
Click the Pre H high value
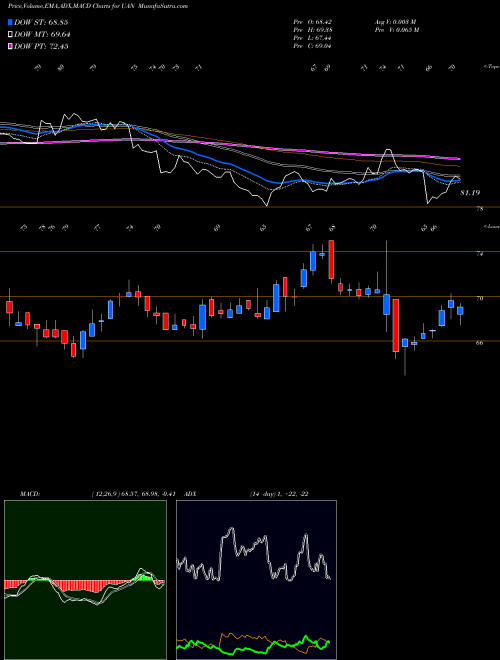pyautogui.click(x=313, y=30)
